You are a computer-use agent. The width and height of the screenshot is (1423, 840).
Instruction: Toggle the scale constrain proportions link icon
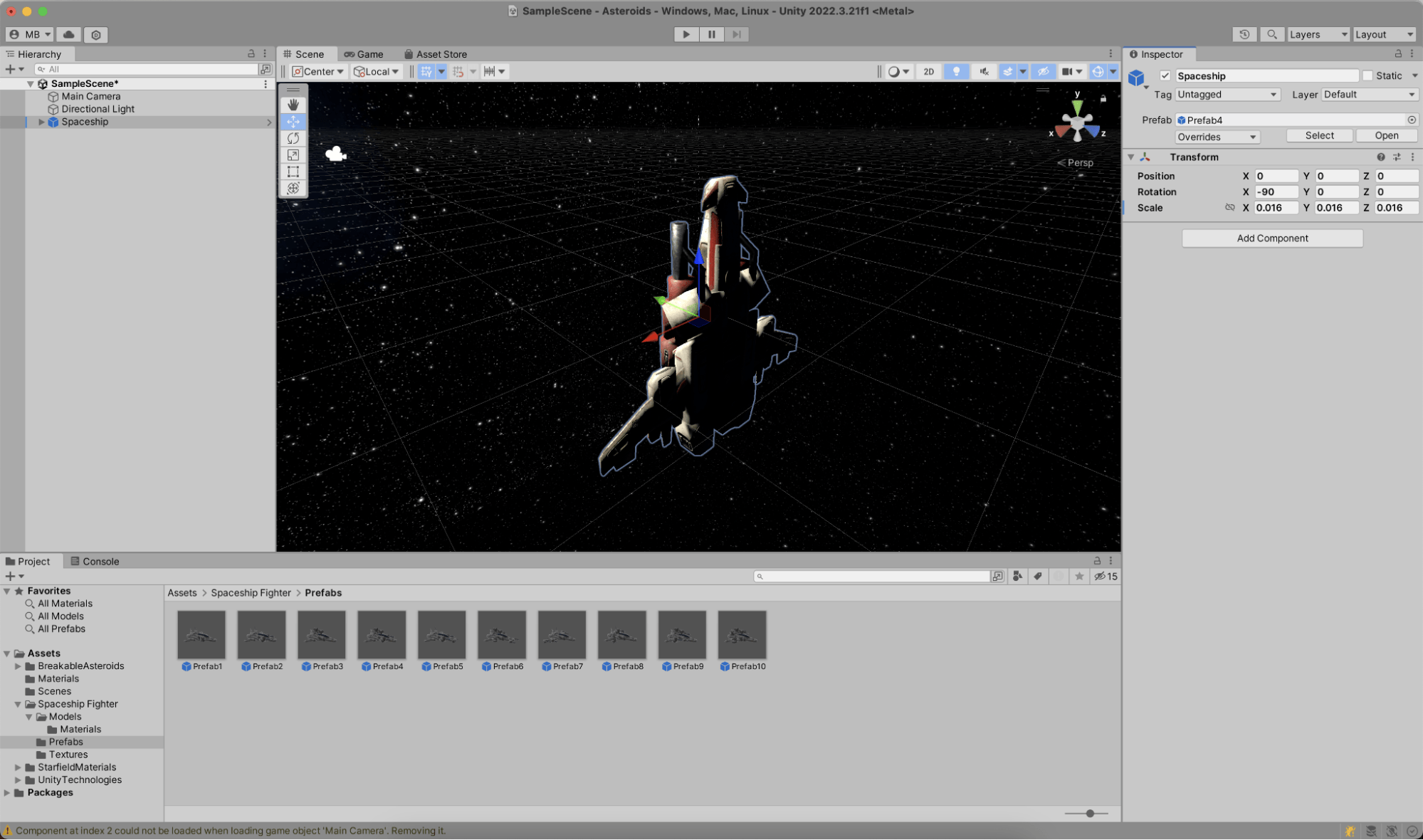pos(1231,207)
